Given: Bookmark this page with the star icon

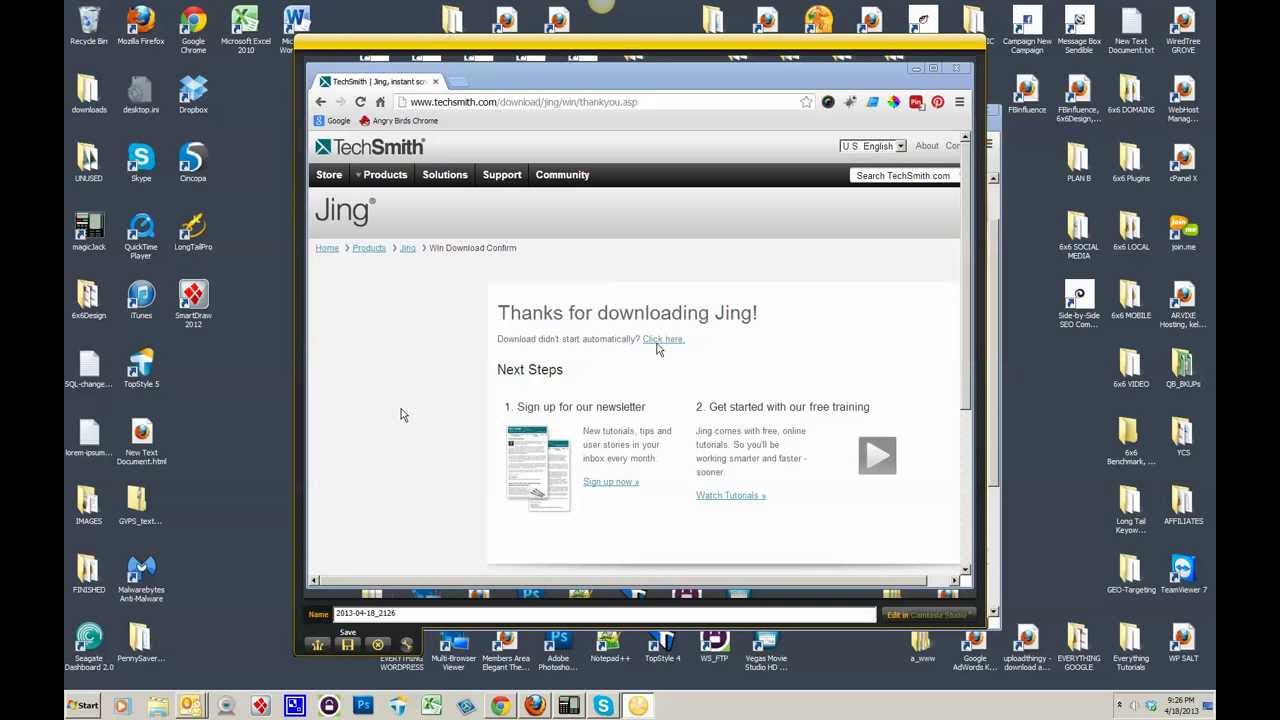Looking at the screenshot, I should pyautogui.click(x=806, y=102).
